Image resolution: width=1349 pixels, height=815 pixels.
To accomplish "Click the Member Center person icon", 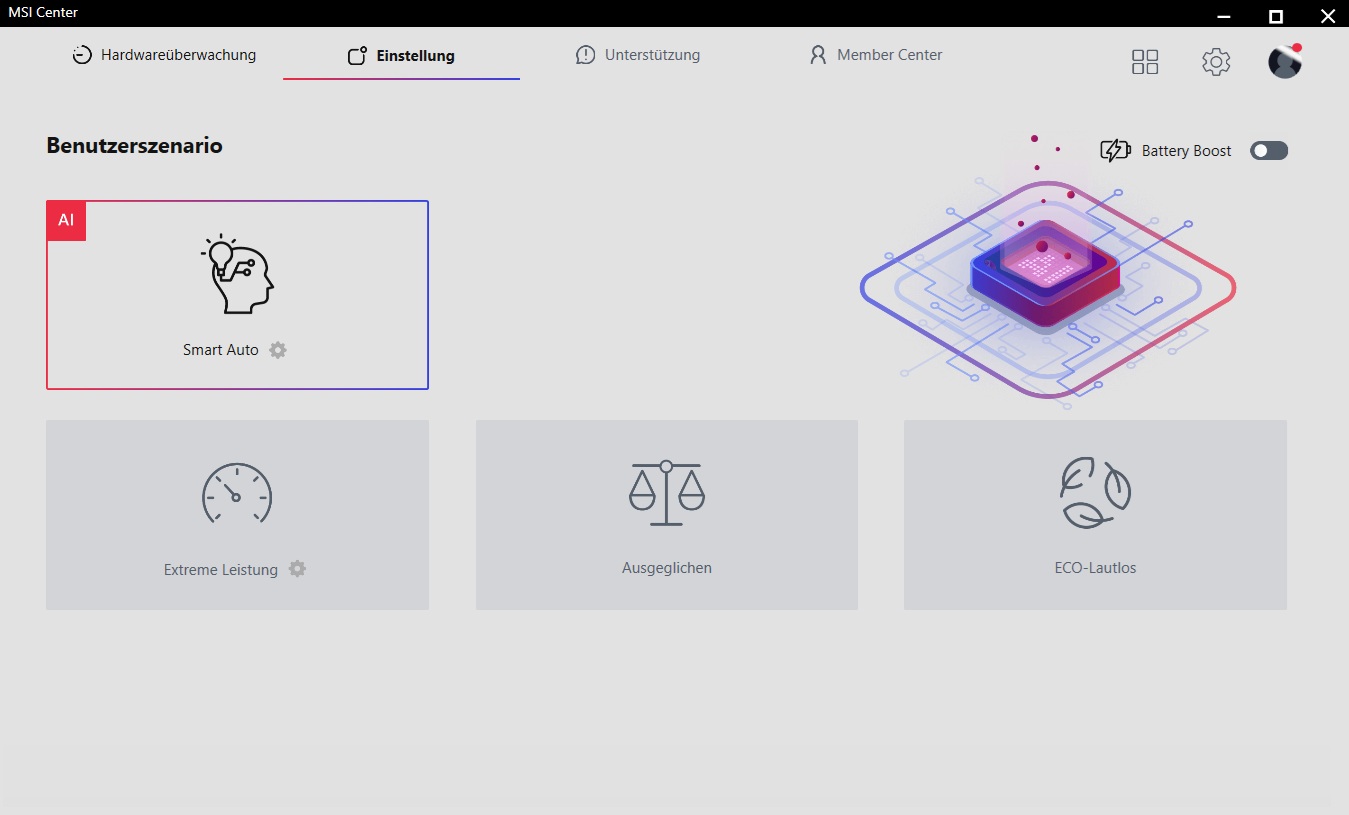I will (x=818, y=55).
